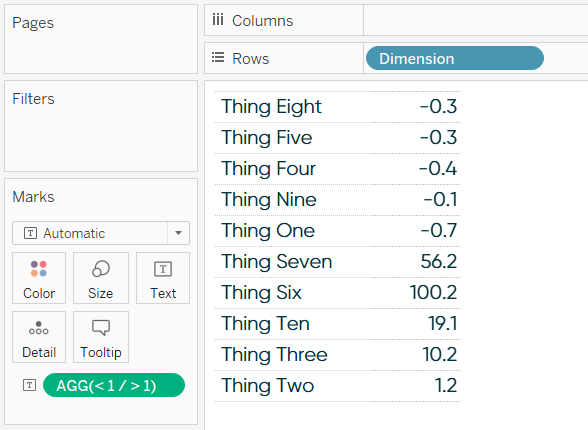The image size is (588, 430).
Task: Open the Detail marks card
Action: (39, 337)
